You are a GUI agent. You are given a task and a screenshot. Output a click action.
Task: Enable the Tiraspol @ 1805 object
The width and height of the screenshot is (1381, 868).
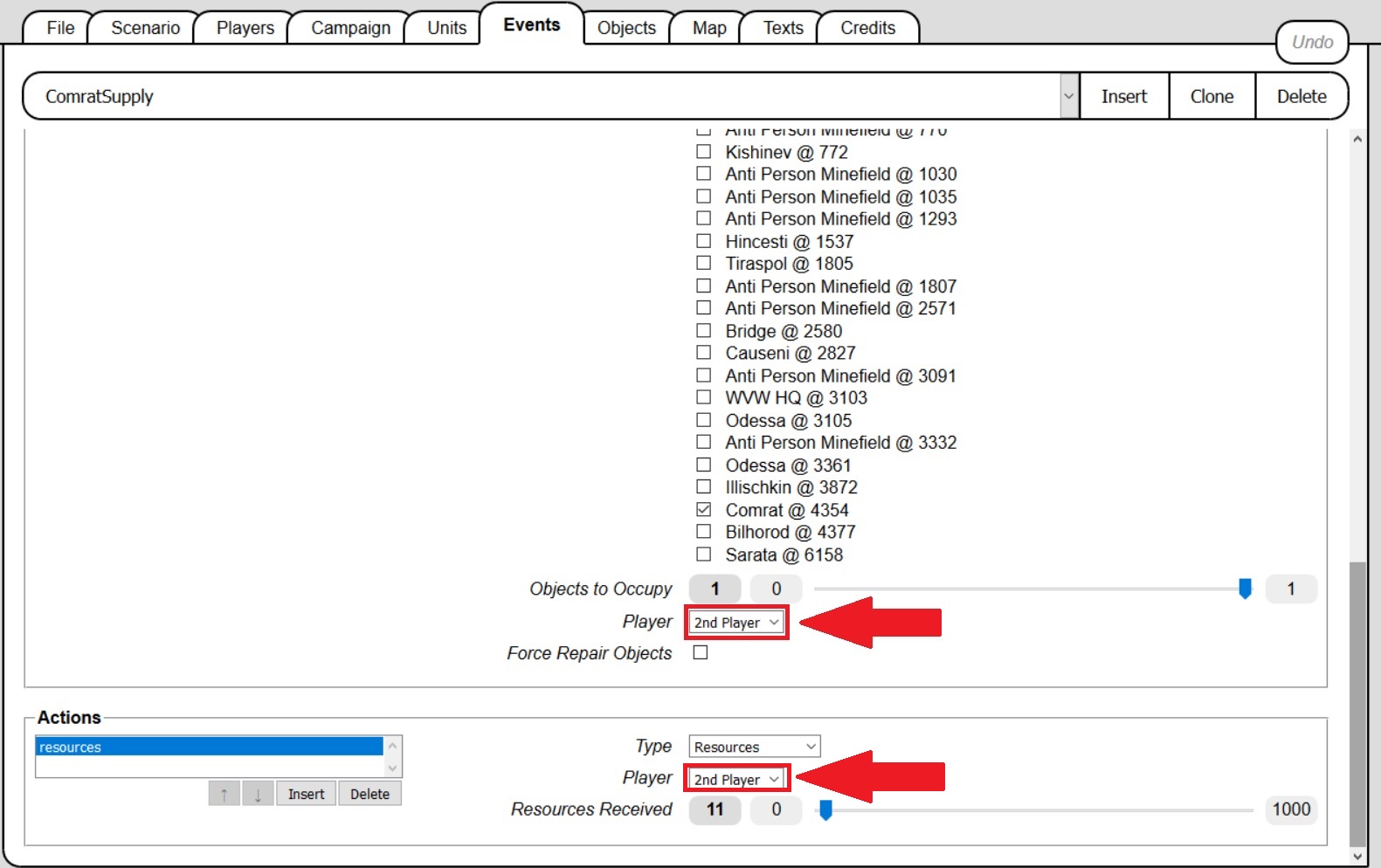[x=703, y=263]
